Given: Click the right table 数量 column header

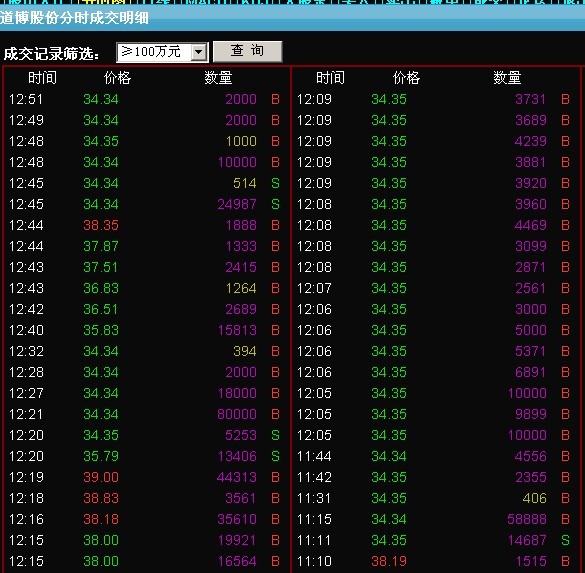Looking at the screenshot, I should tap(507, 78).
